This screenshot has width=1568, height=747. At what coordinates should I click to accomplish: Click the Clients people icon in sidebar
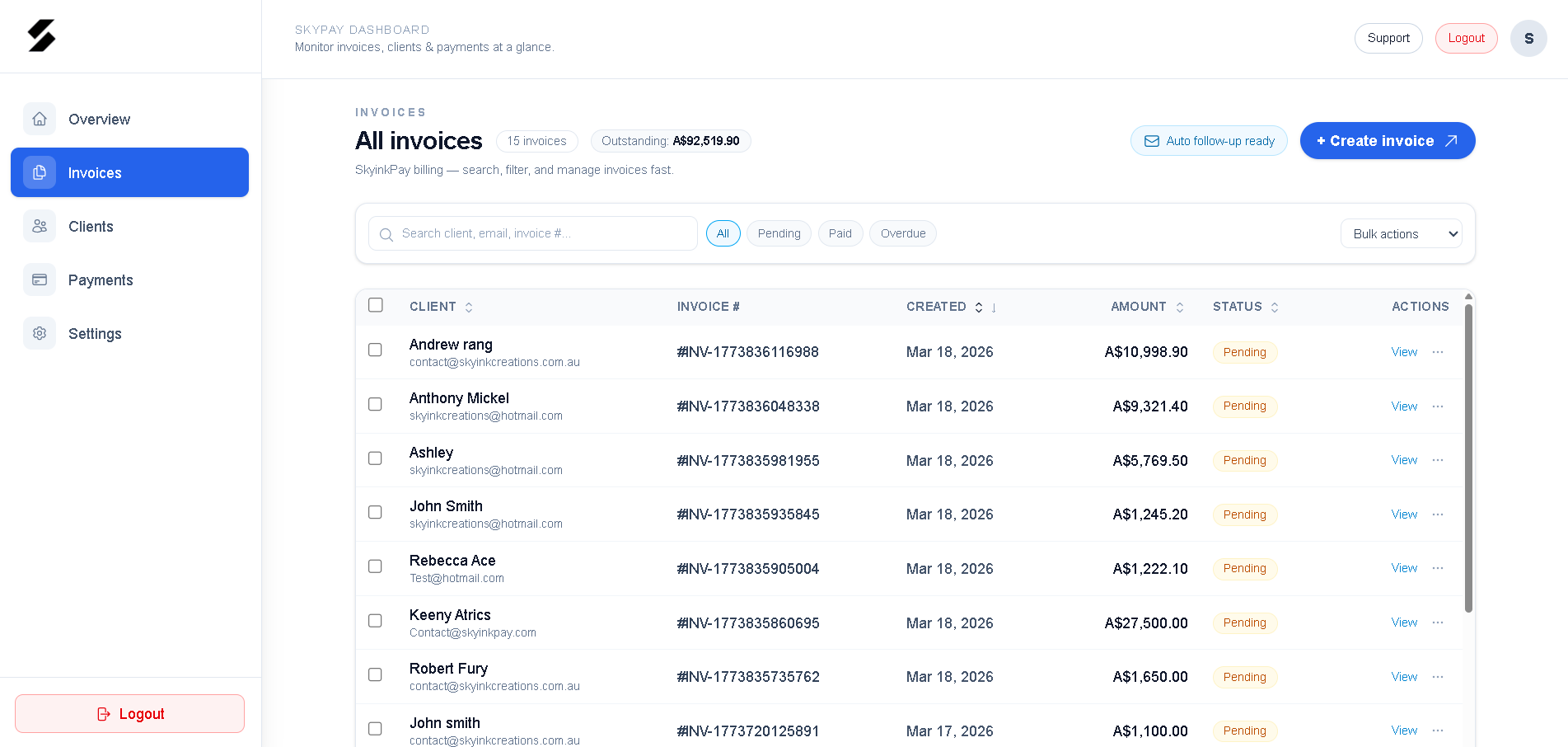(x=40, y=226)
